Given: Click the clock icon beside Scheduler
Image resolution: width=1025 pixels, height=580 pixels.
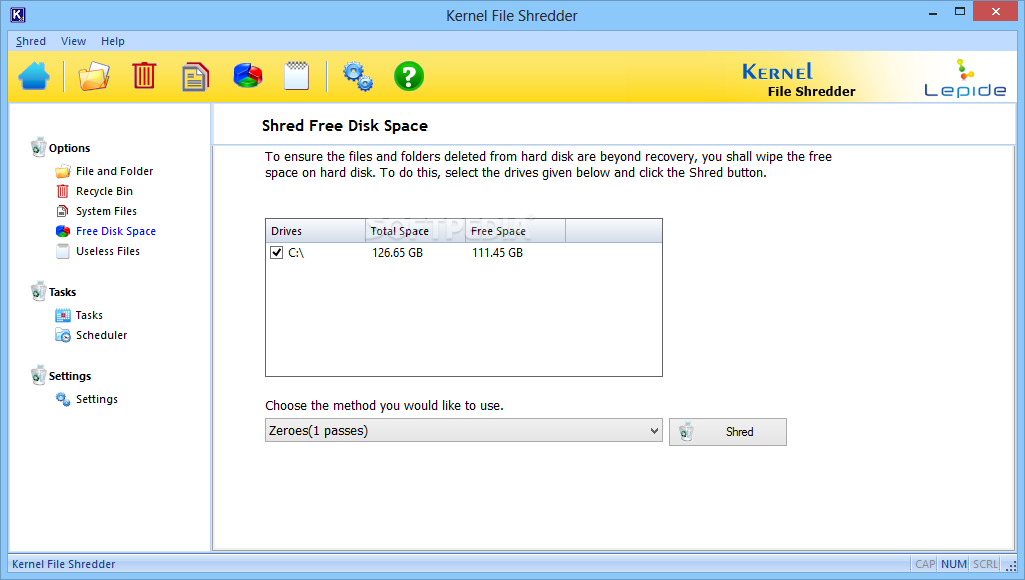Looking at the screenshot, I should (63, 335).
